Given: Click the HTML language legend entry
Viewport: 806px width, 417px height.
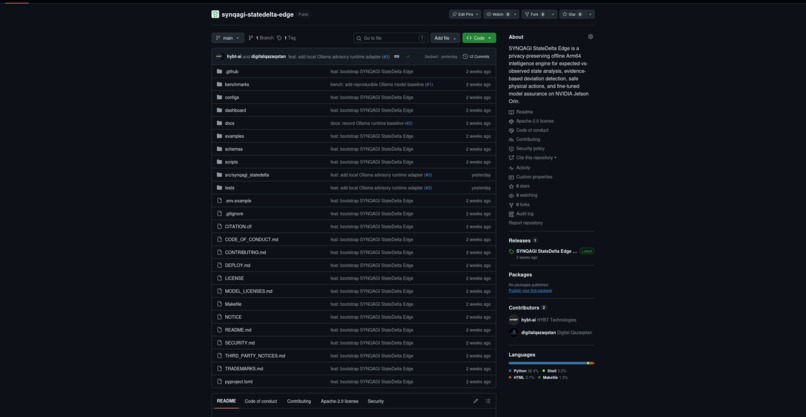Looking at the screenshot, I should 522,377.
